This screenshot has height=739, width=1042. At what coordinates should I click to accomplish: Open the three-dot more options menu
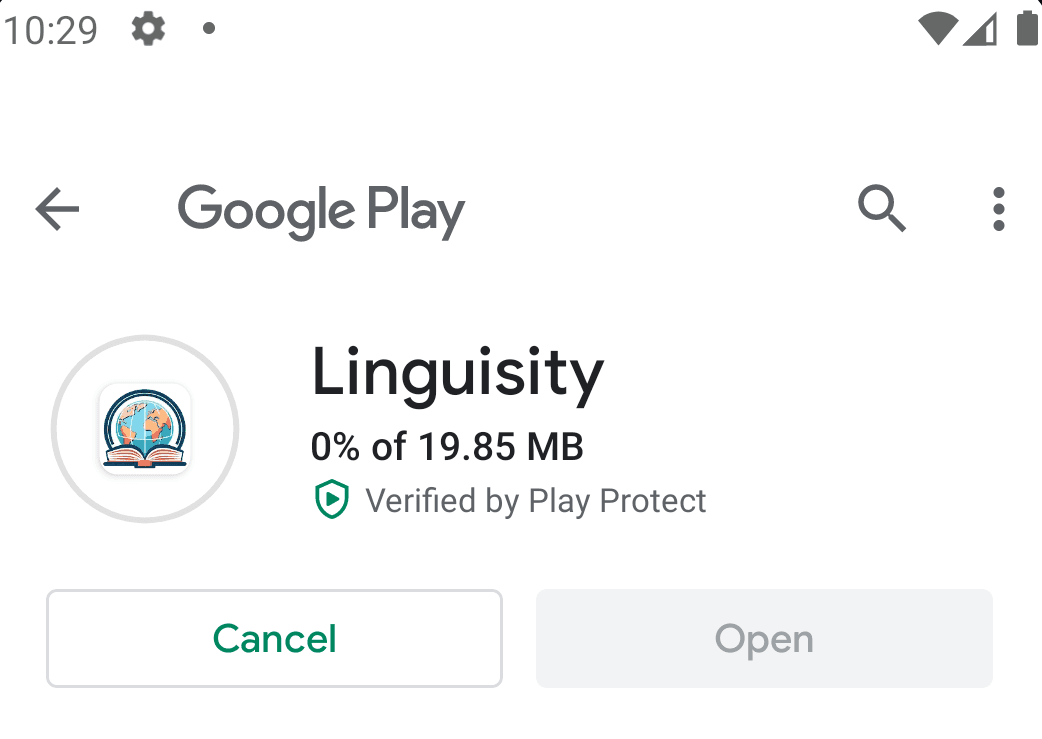pos(998,210)
